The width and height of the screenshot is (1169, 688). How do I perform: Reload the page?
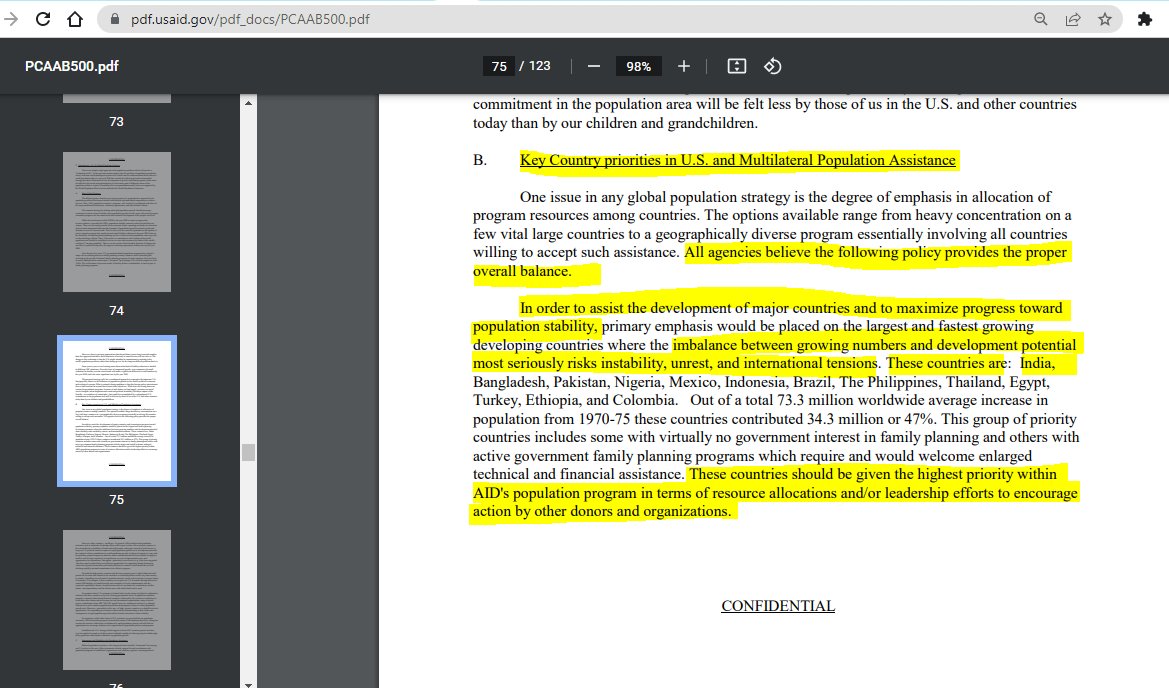tap(43, 19)
